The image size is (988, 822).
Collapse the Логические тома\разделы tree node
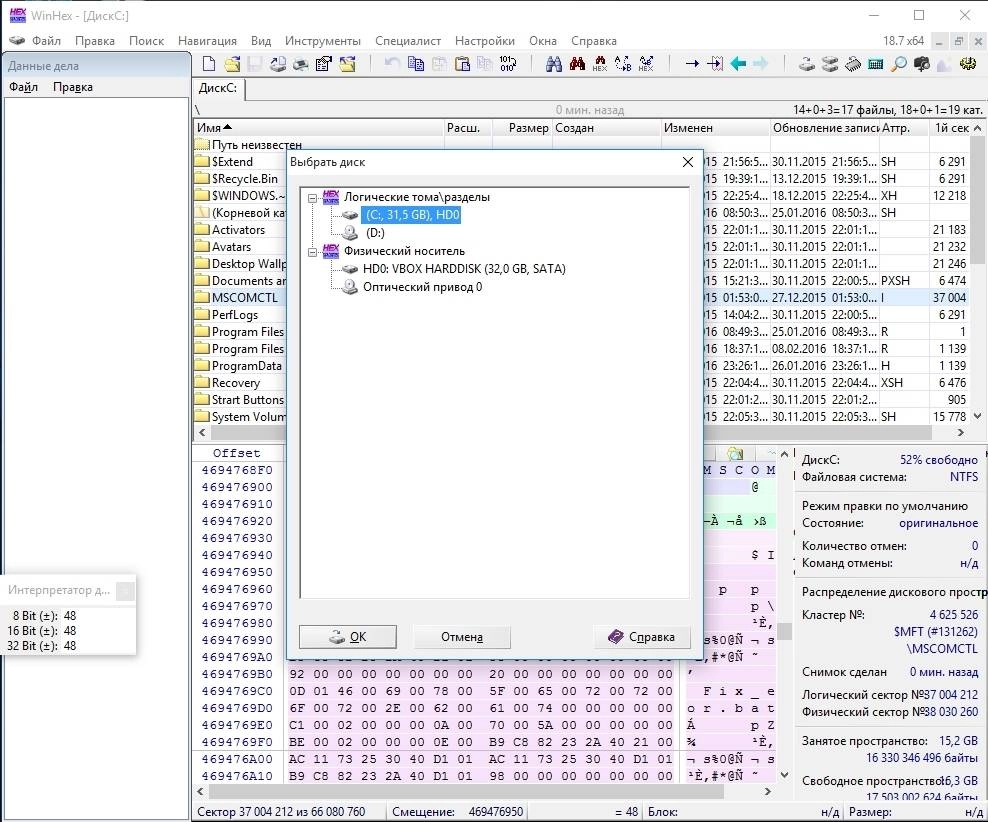click(312, 198)
